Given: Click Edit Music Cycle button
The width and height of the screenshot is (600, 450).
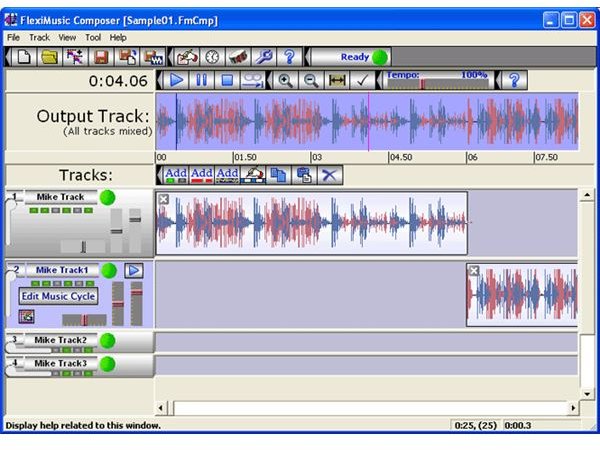Looking at the screenshot, I should [x=58, y=296].
